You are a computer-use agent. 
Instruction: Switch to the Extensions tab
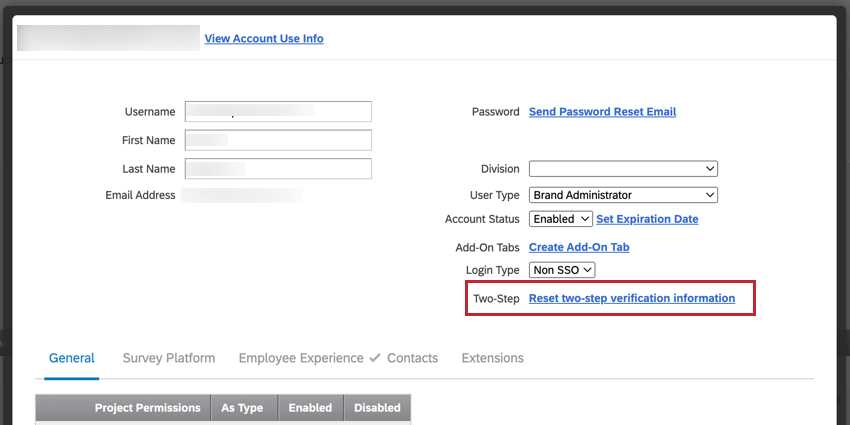[492, 358]
